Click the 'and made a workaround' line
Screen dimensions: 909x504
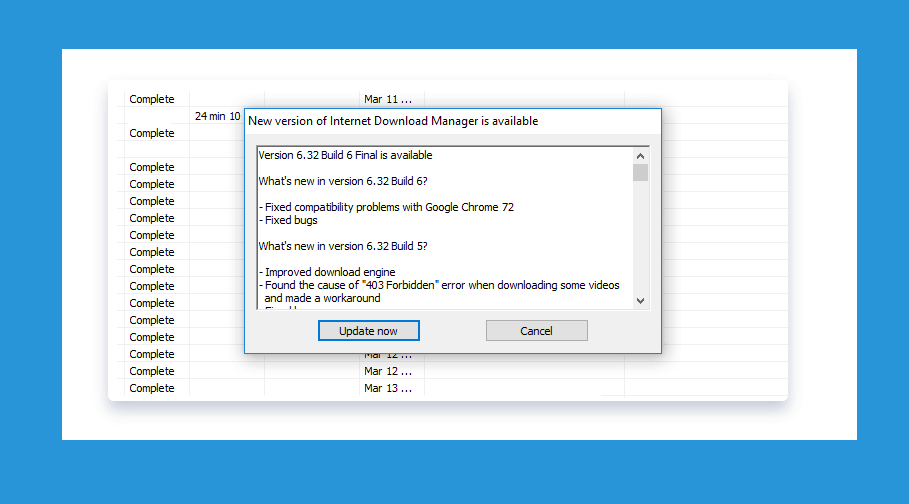(x=322, y=298)
